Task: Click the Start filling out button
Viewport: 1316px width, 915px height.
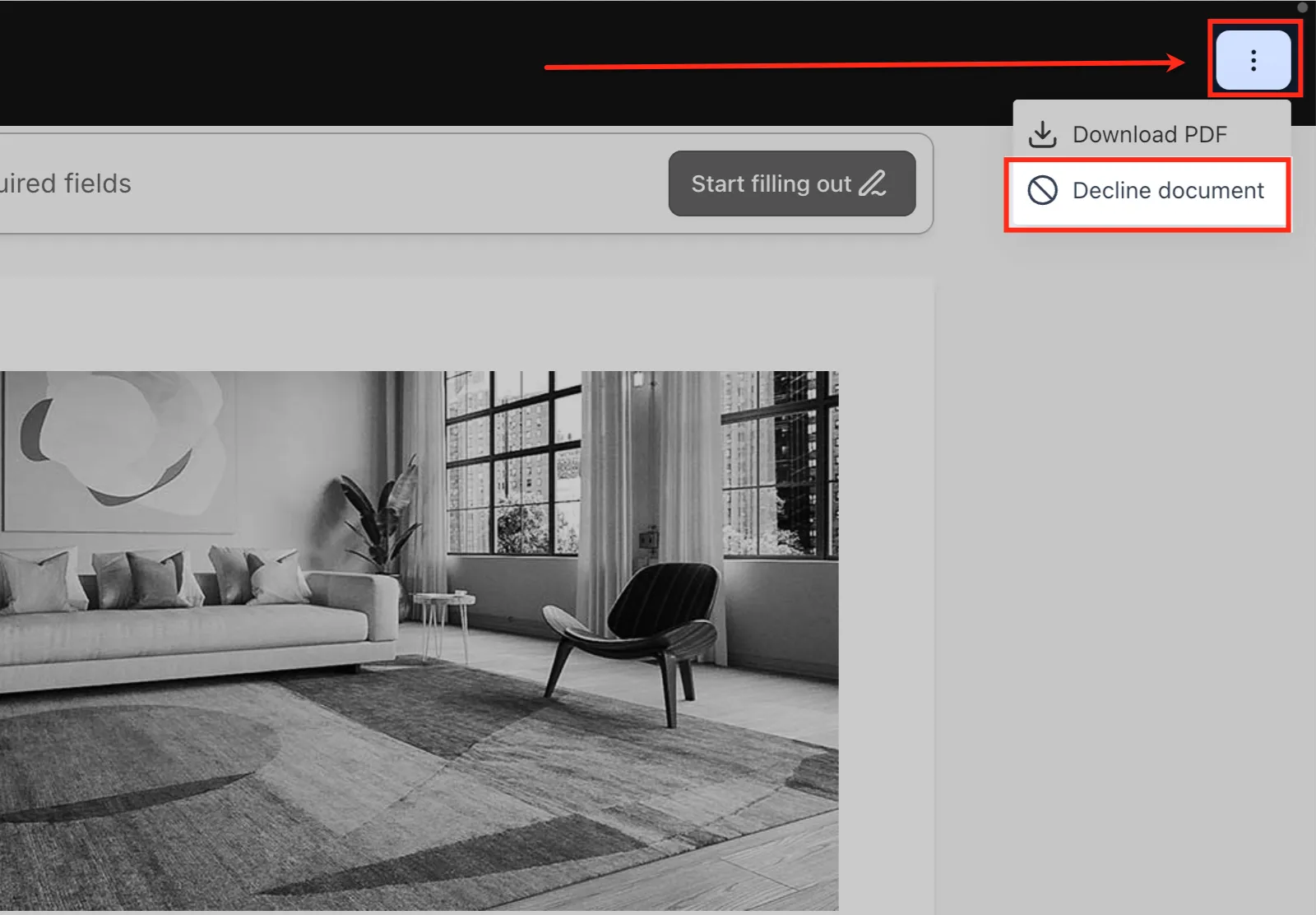Action: [792, 183]
